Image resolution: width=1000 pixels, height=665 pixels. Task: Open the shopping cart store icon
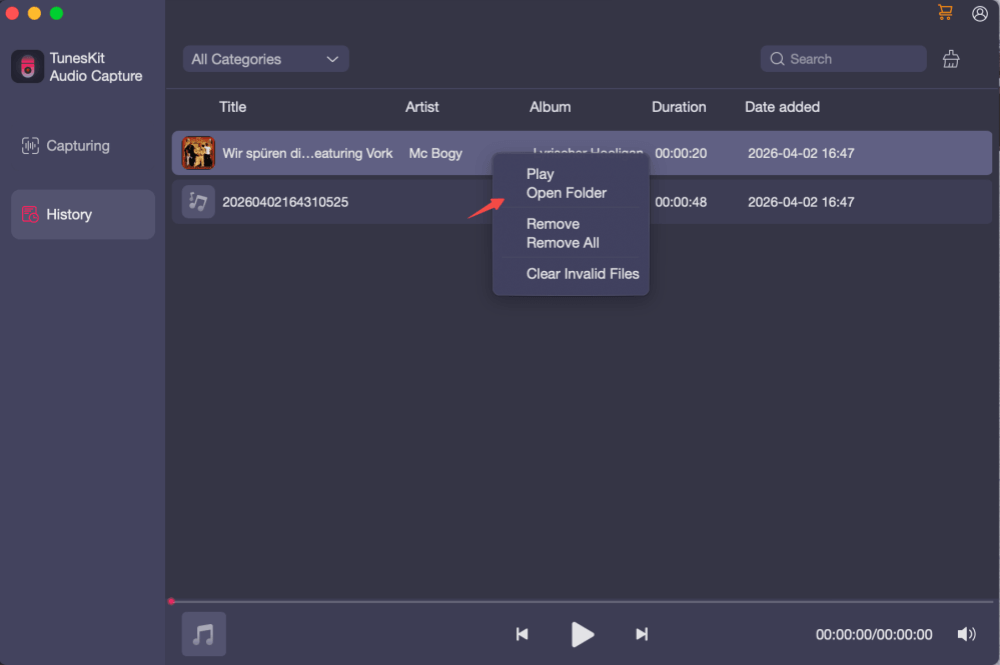[x=944, y=13]
